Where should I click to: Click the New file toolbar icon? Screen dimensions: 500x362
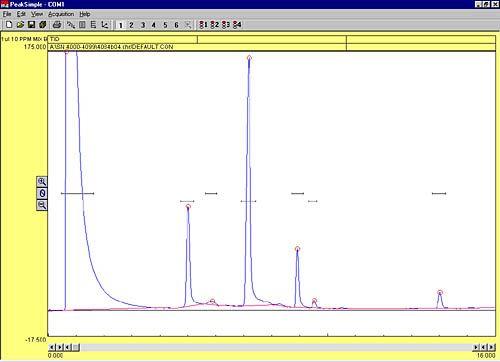coord(9,25)
